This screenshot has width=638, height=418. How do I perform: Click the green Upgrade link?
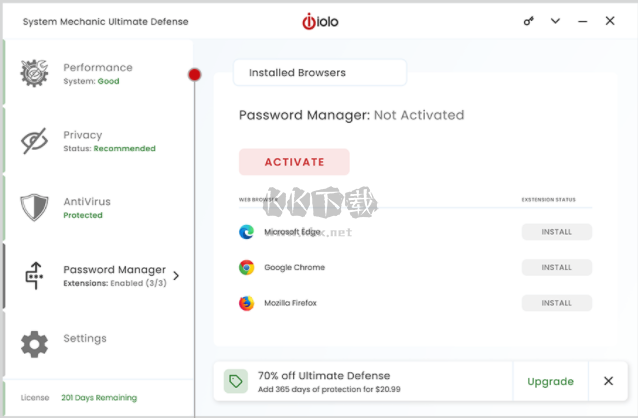coord(551,381)
